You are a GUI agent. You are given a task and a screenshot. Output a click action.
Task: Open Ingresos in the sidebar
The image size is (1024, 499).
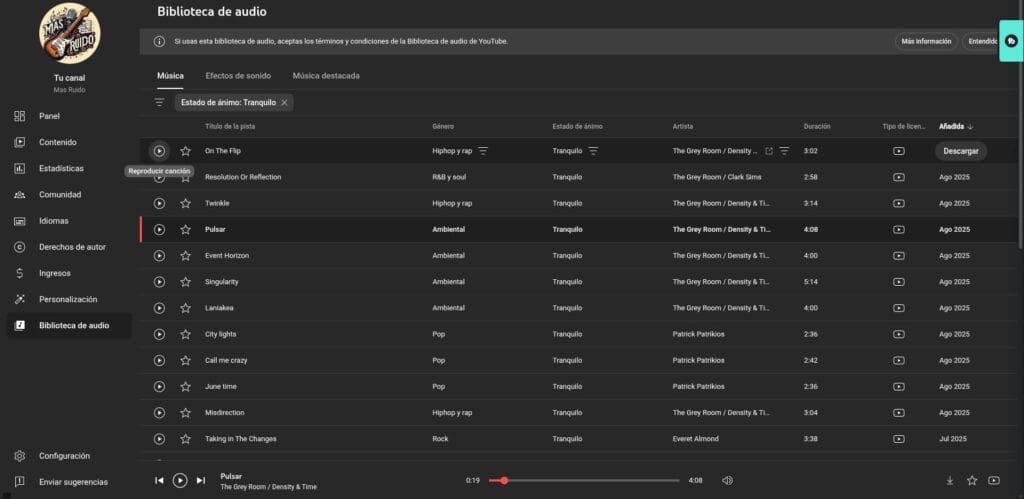69,273
